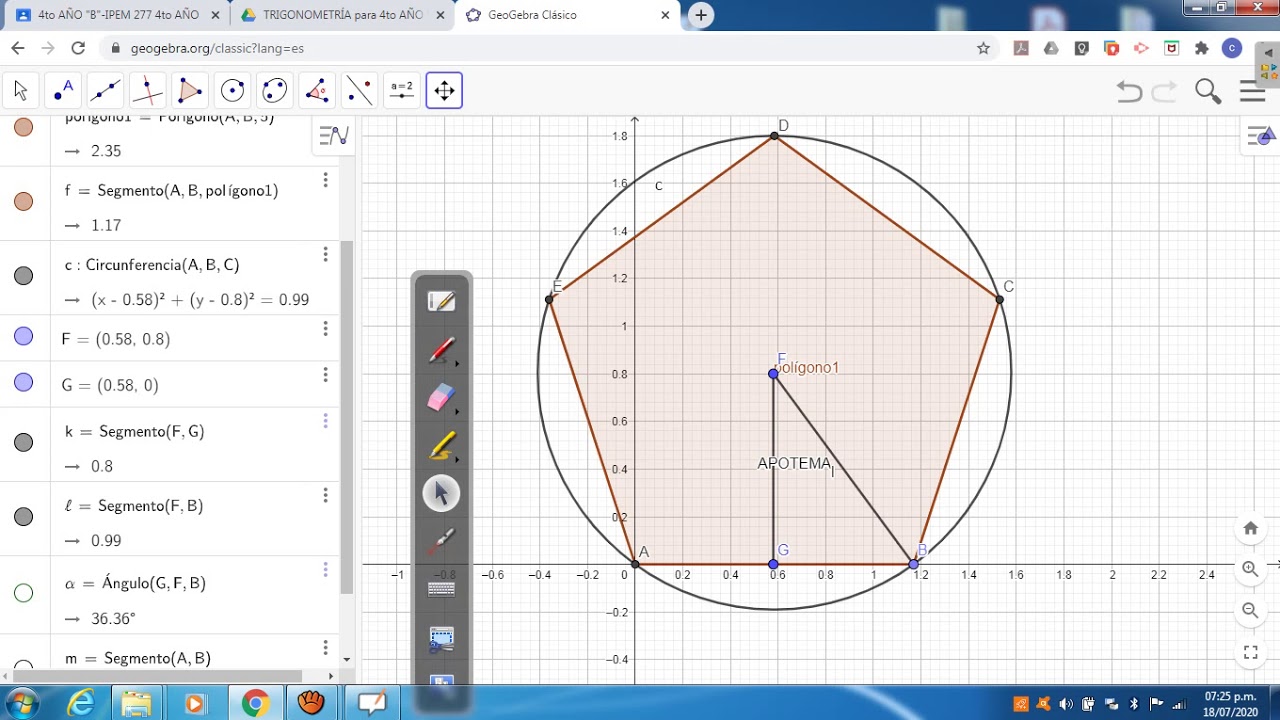Select the Ellipse conic tool
The width and height of the screenshot is (1280, 720).
[x=275, y=91]
